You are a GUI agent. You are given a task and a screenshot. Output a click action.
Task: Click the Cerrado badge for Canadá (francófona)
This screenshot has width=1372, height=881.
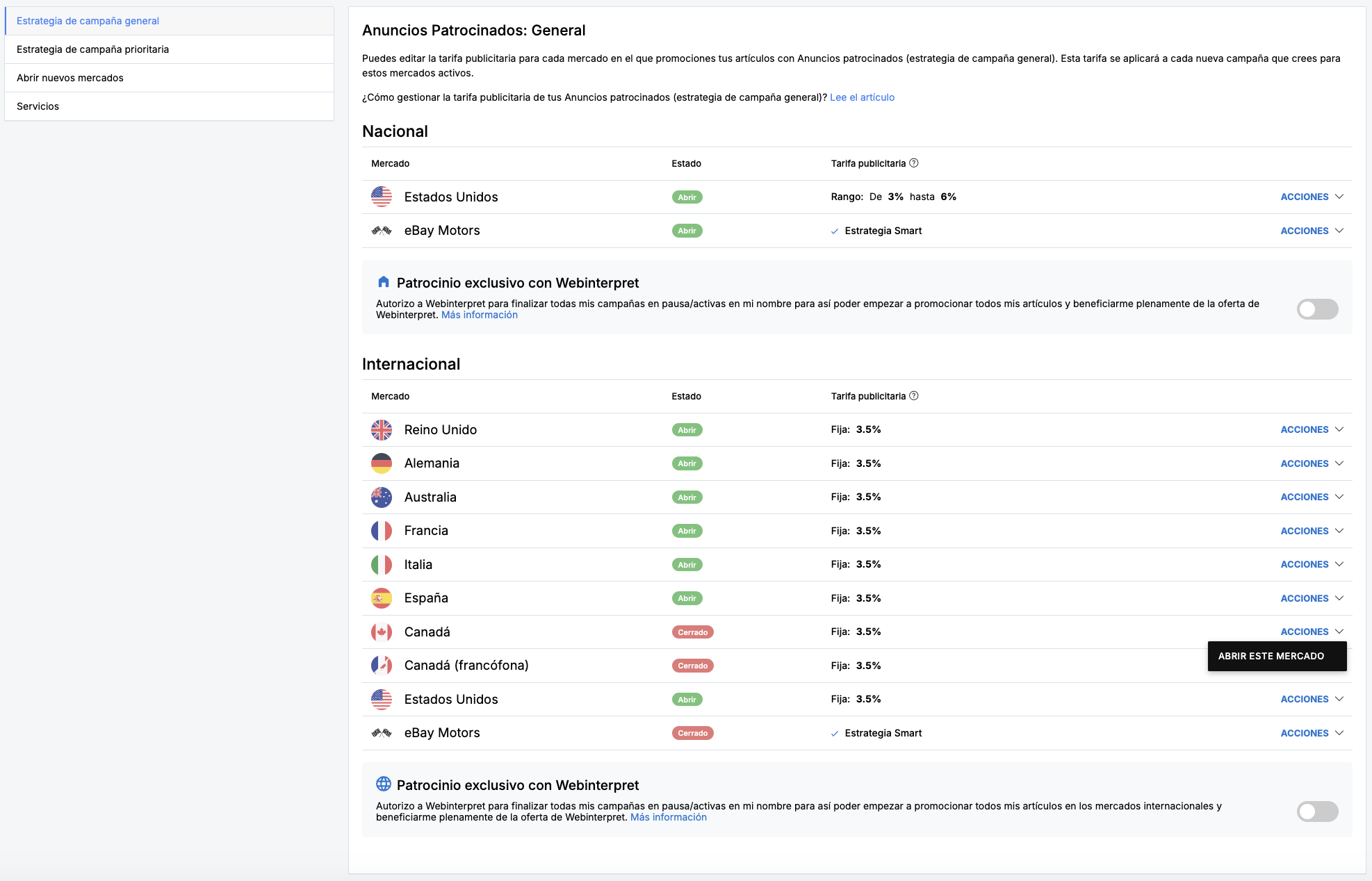693,666
